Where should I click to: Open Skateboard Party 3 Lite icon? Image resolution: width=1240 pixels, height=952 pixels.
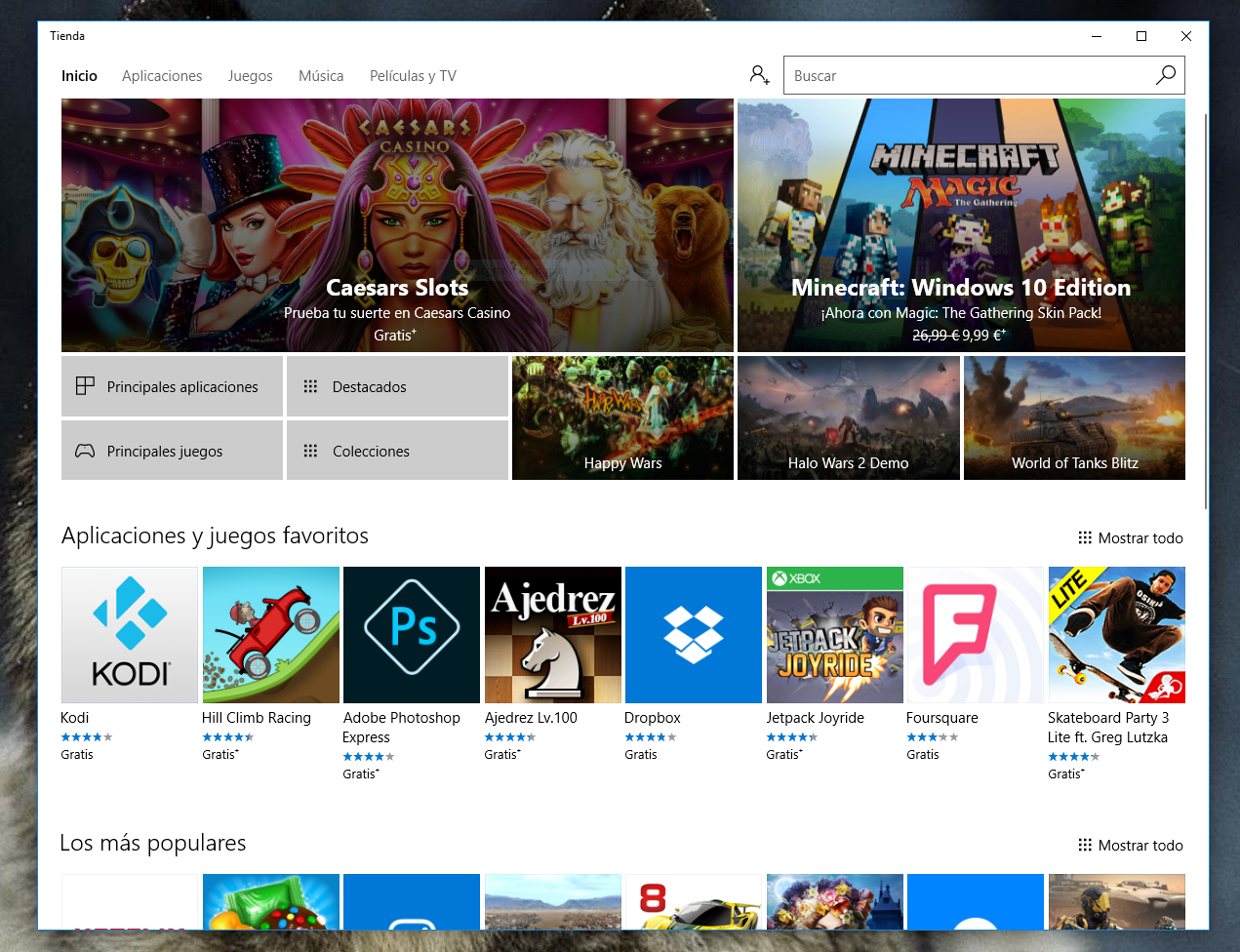(1117, 635)
